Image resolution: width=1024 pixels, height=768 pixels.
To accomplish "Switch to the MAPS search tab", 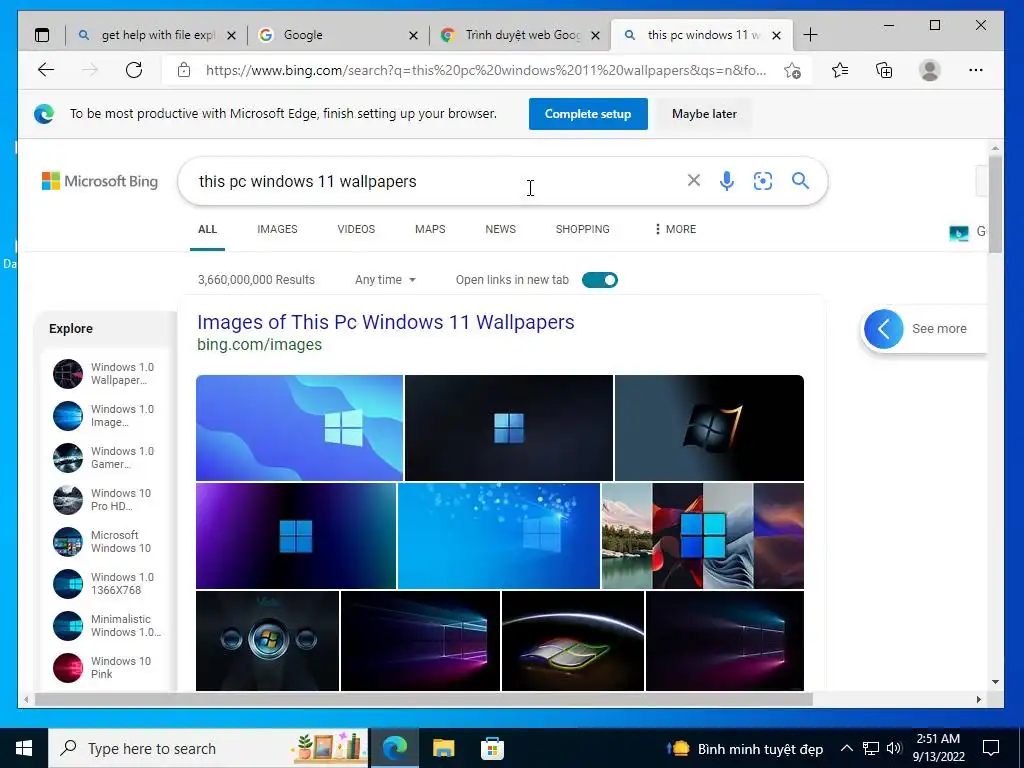I will [x=430, y=229].
